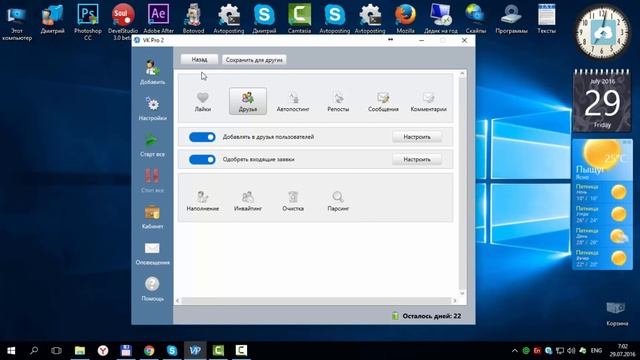Open the Парсинг magnifier tool
This screenshot has height=360, width=640.
point(338,201)
